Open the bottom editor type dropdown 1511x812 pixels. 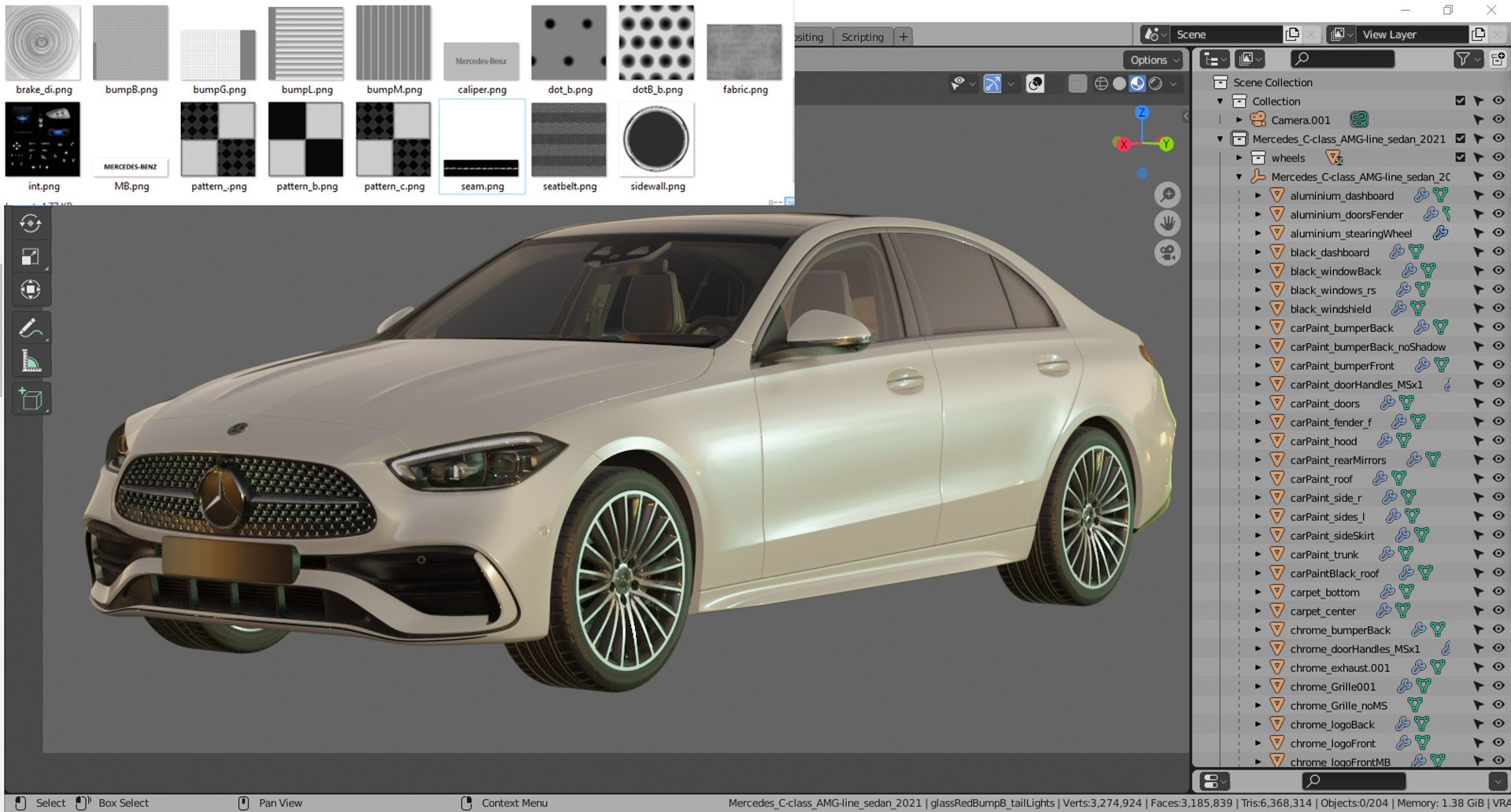point(1216,781)
